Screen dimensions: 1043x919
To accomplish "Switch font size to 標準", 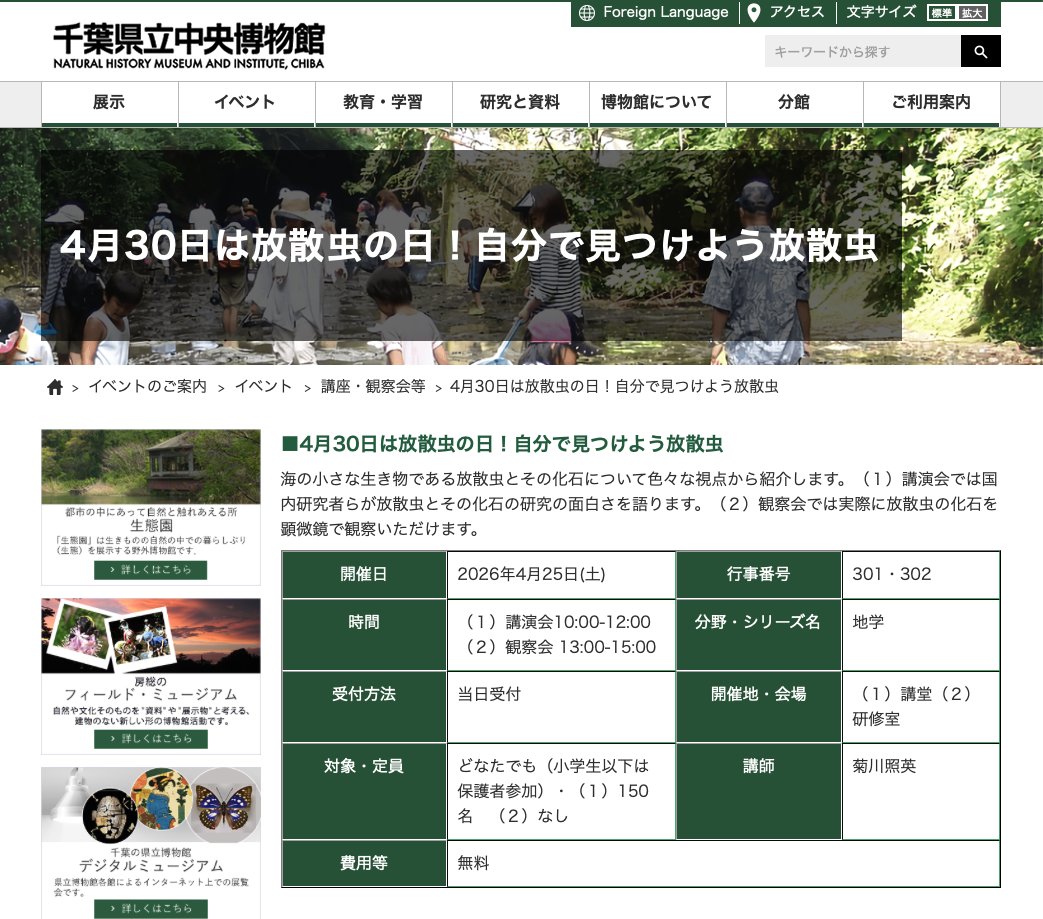I will (x=941, y=13).
